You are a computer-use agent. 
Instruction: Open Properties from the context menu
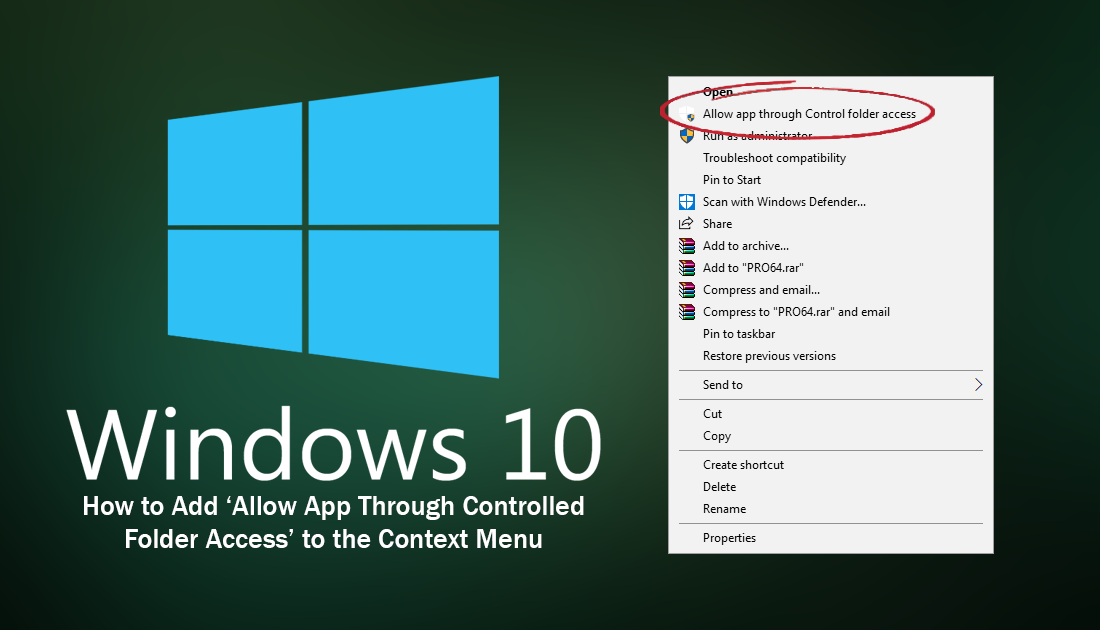(831, 538)
